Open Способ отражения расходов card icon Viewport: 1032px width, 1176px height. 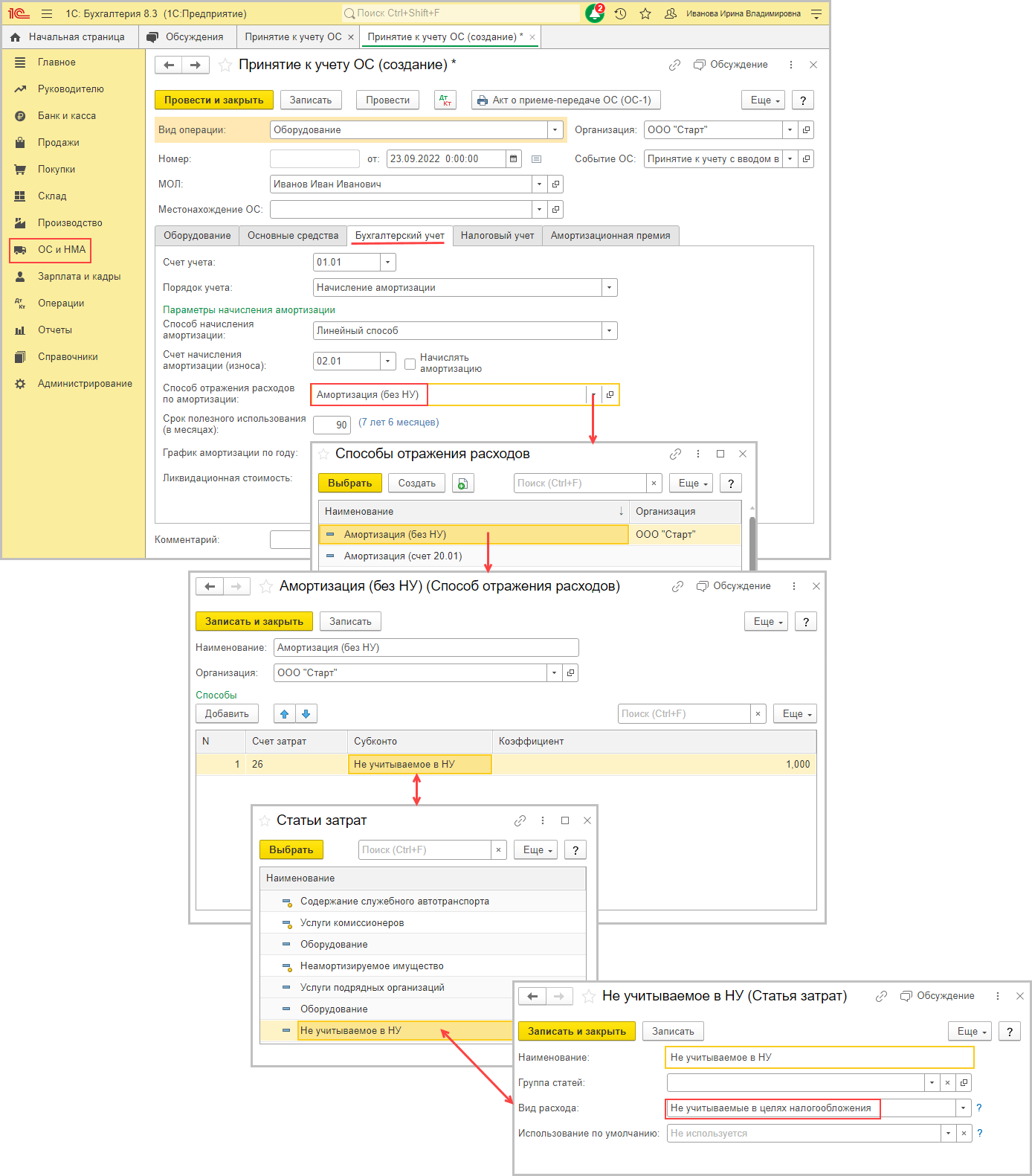point(610,395)
